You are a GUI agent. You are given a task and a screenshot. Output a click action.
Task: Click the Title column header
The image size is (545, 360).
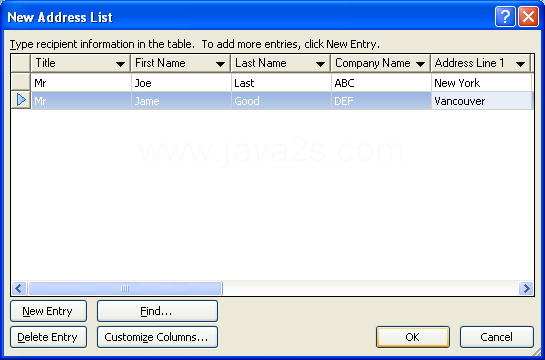(x=81, y=63)
